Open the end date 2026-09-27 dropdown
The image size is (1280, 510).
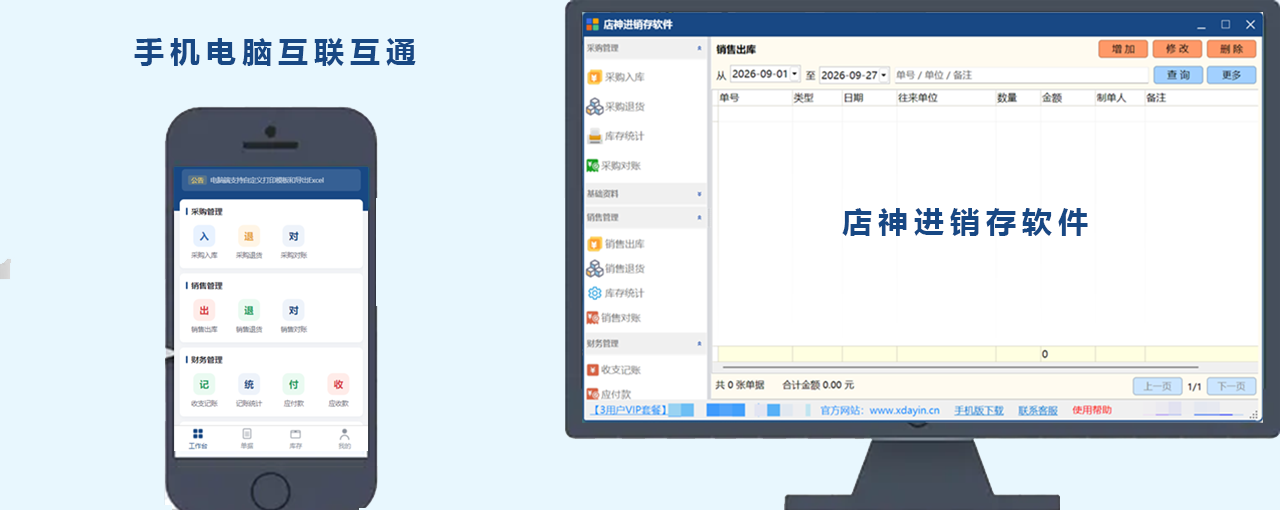(x=884, y=75)
